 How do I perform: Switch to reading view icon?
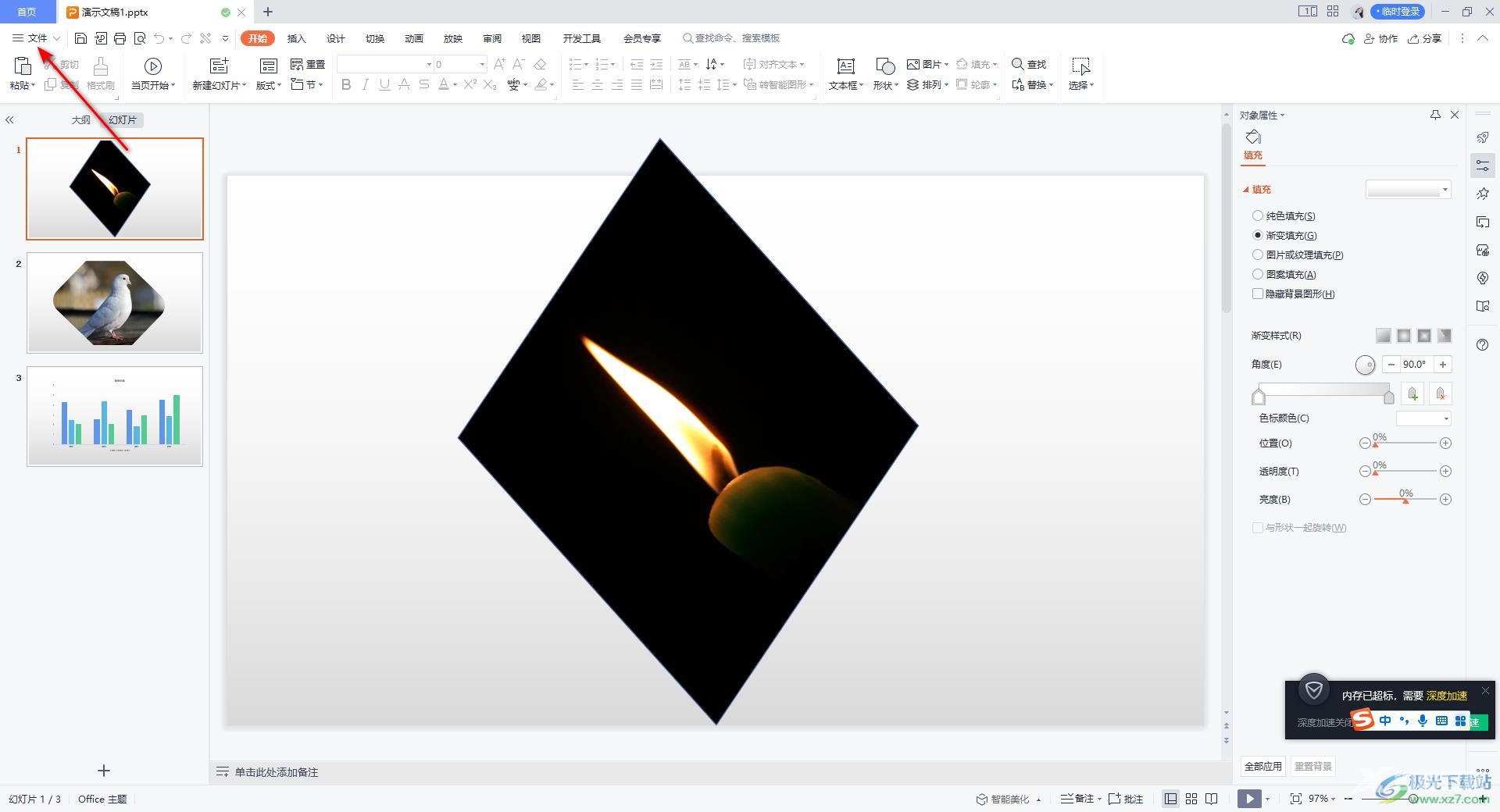1212,799
